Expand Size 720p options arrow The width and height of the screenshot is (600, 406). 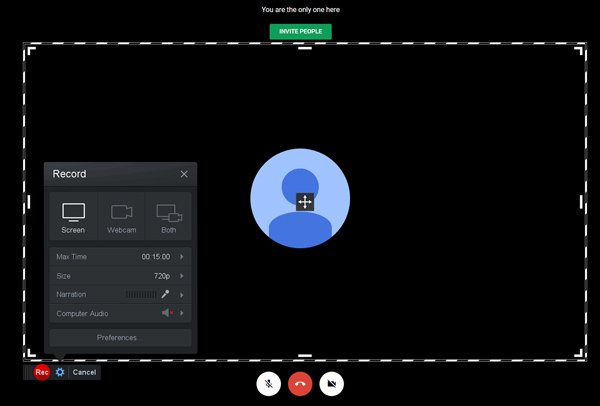(182, 276)
